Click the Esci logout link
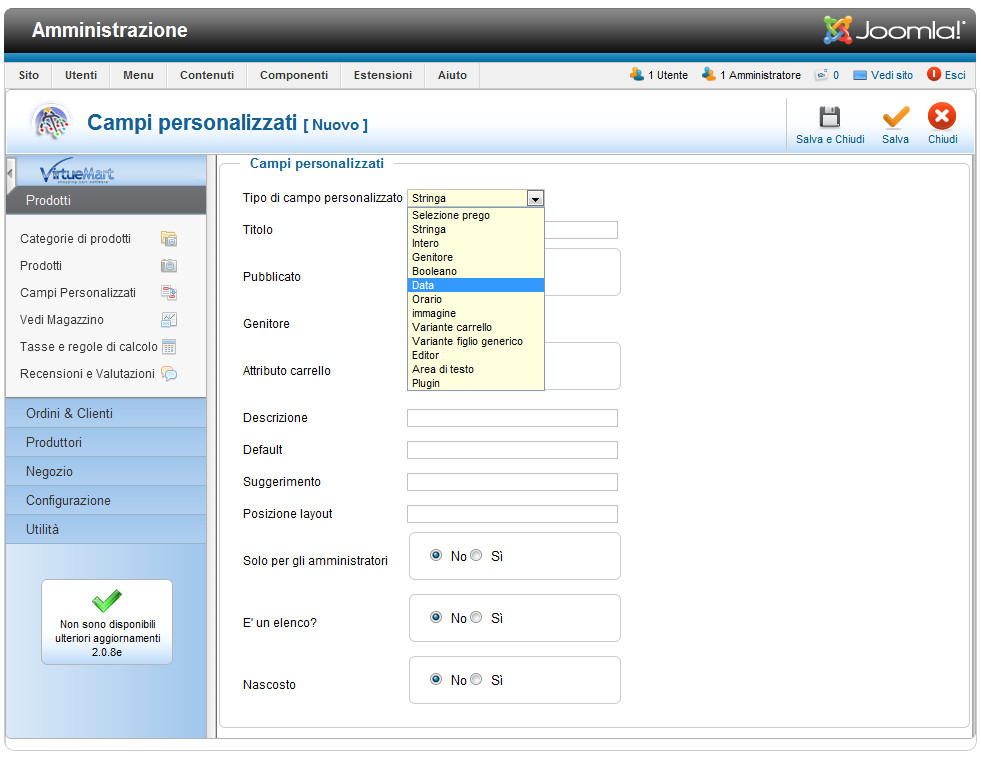This screenshot has height=759, width=981. (x=954, y=75)
